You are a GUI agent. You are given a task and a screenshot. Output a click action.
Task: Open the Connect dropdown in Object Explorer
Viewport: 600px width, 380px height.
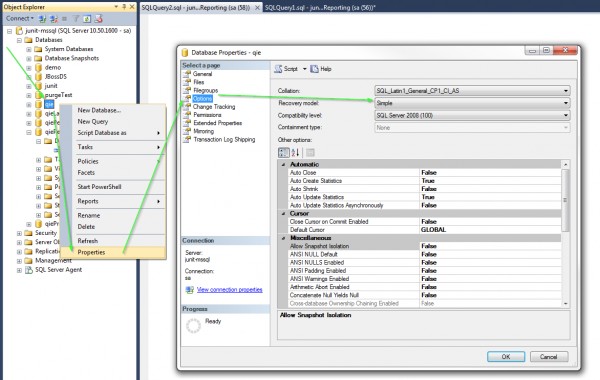pos(20,18)
